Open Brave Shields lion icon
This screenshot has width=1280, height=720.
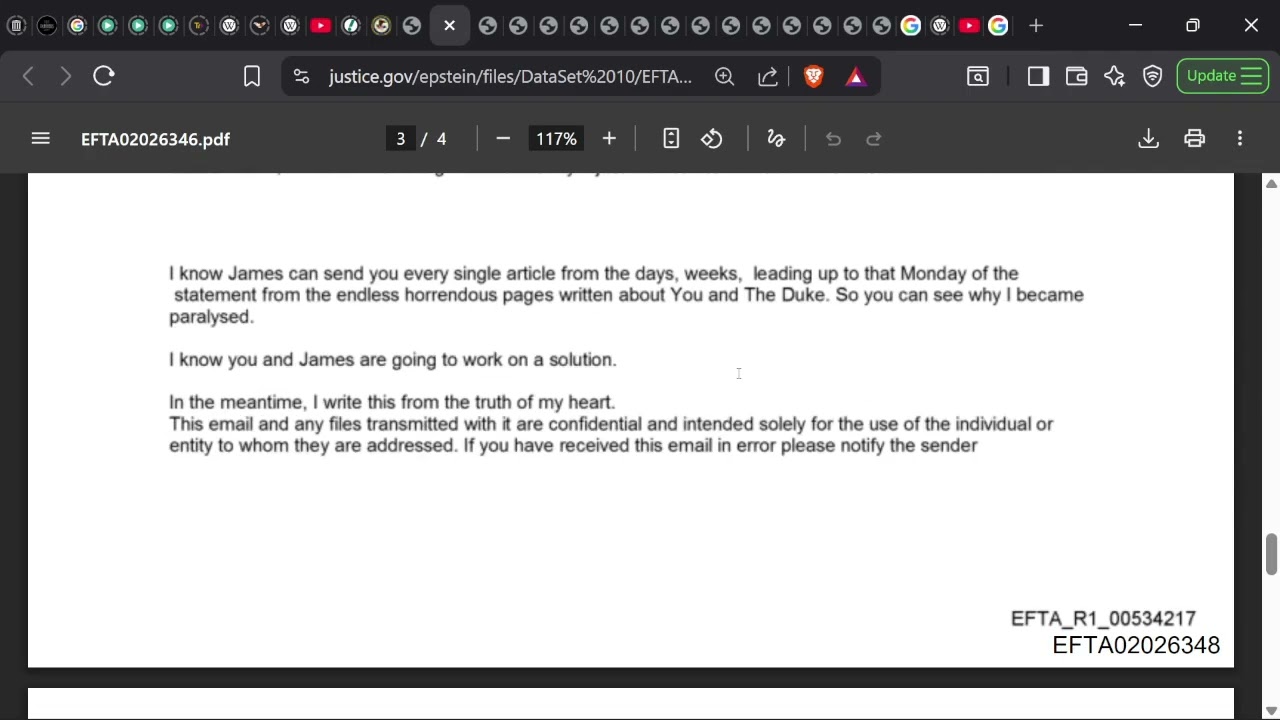click(813, 76)
